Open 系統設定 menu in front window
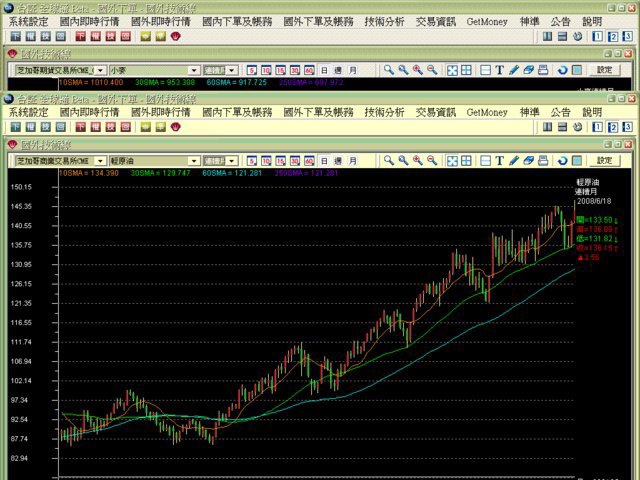This screenshot has width=640, height=480. [29, 112]
